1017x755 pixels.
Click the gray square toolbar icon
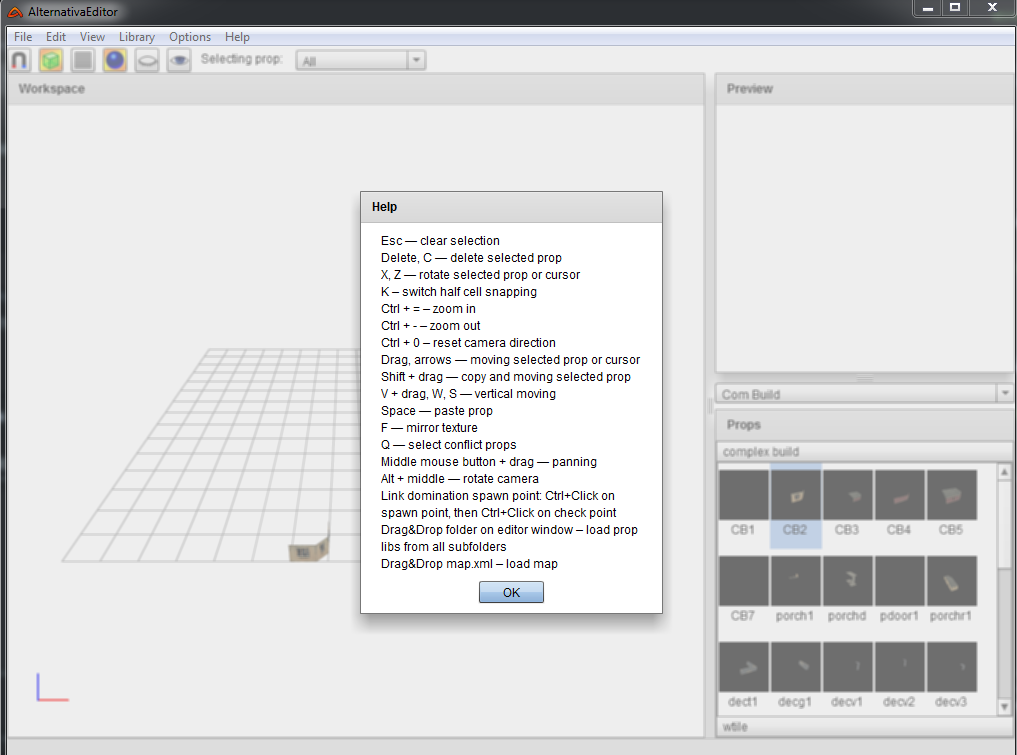(83, 61)
